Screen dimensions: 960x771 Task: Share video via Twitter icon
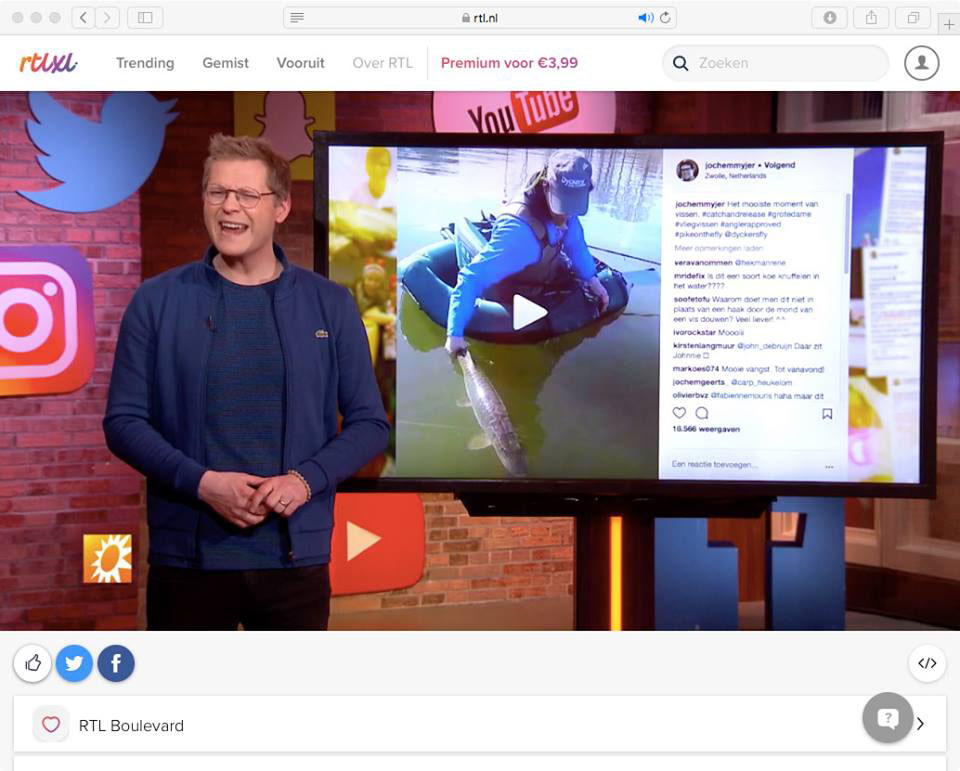pos(74,663)
